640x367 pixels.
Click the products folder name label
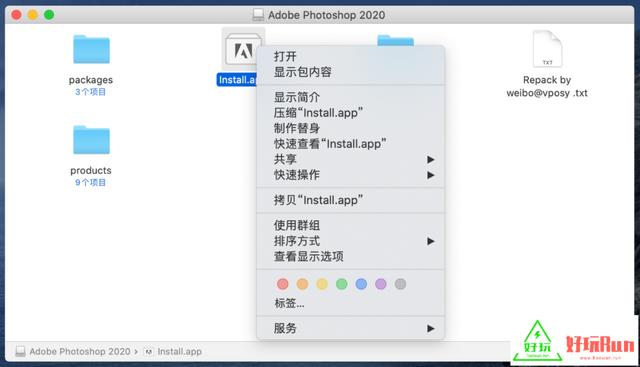tap(91, 170)
